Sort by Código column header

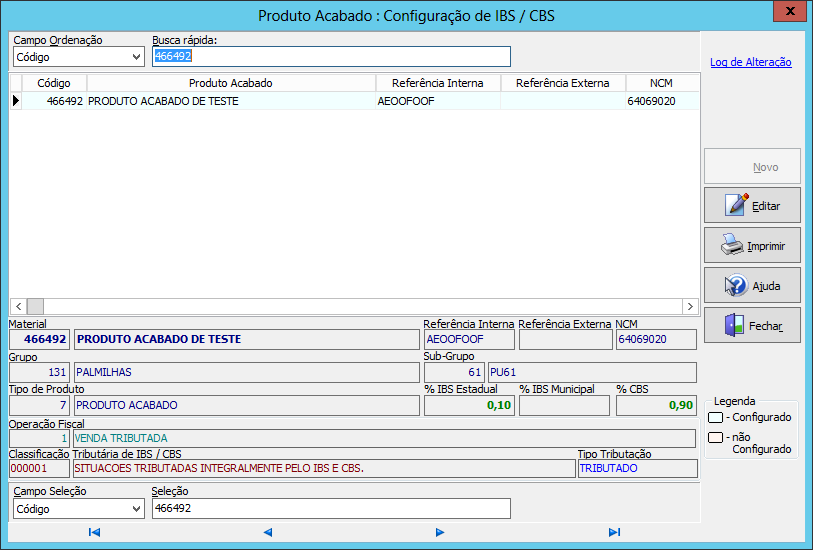(54, 83)
